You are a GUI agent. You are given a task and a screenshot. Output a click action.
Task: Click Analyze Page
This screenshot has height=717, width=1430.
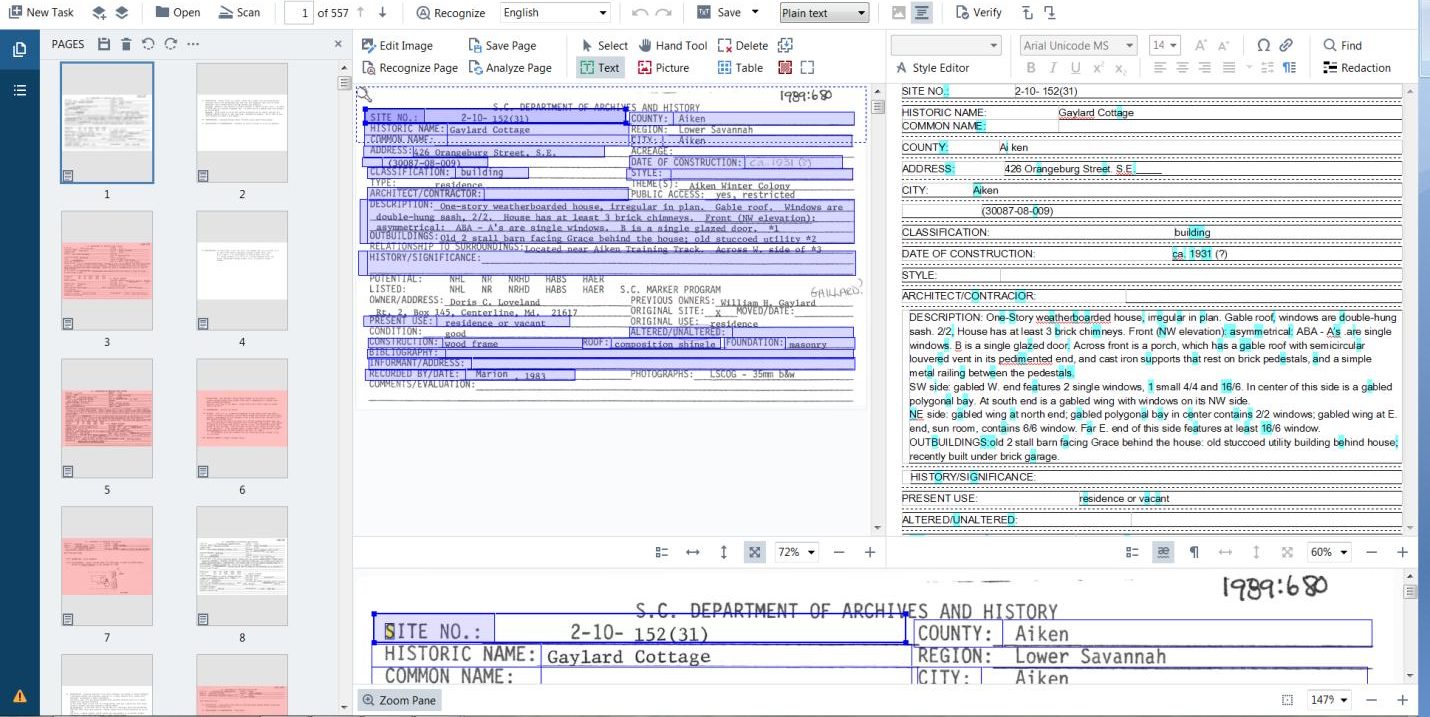[509, 68]
